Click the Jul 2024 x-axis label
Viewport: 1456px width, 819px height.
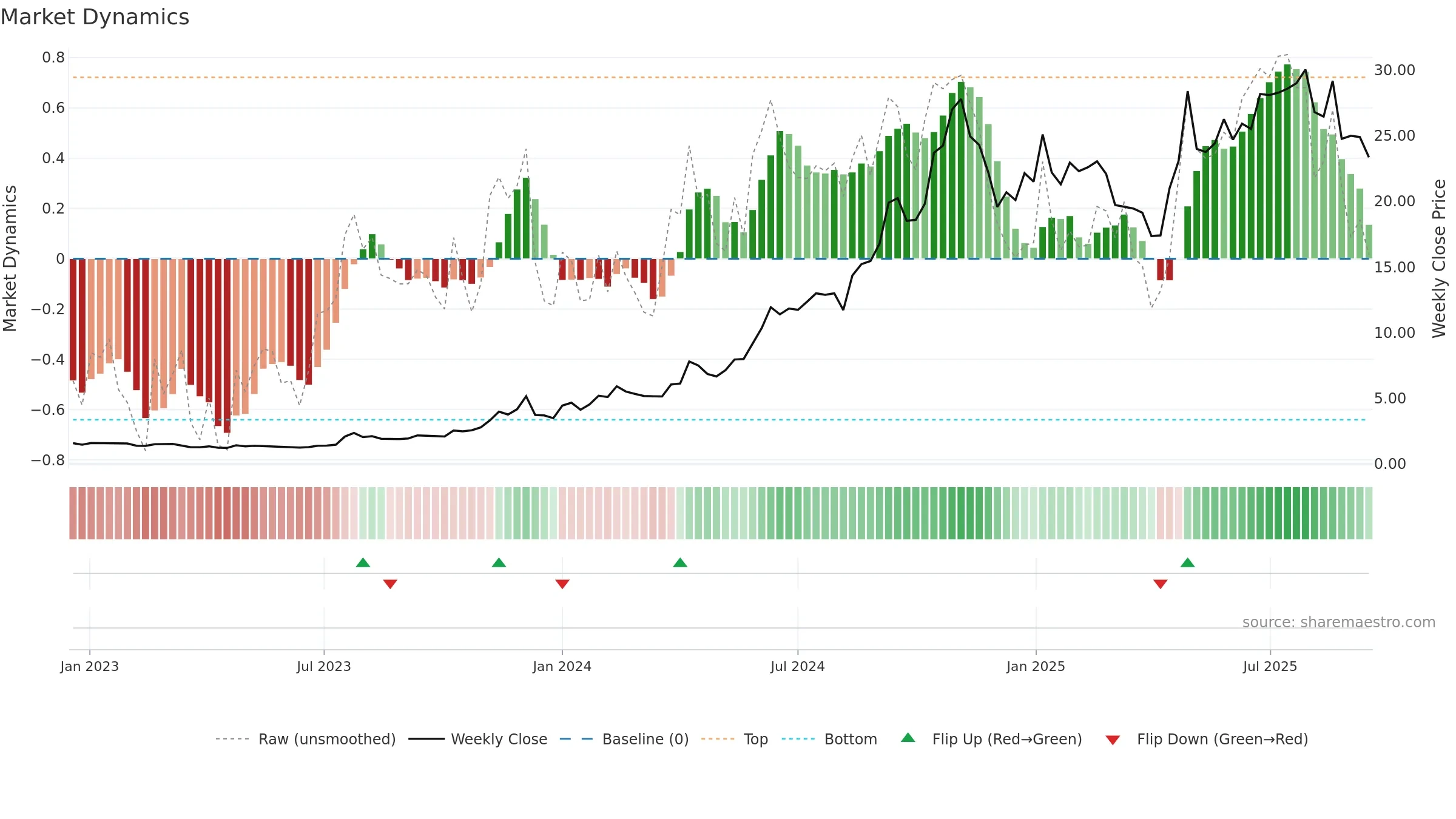pos(798,666)
